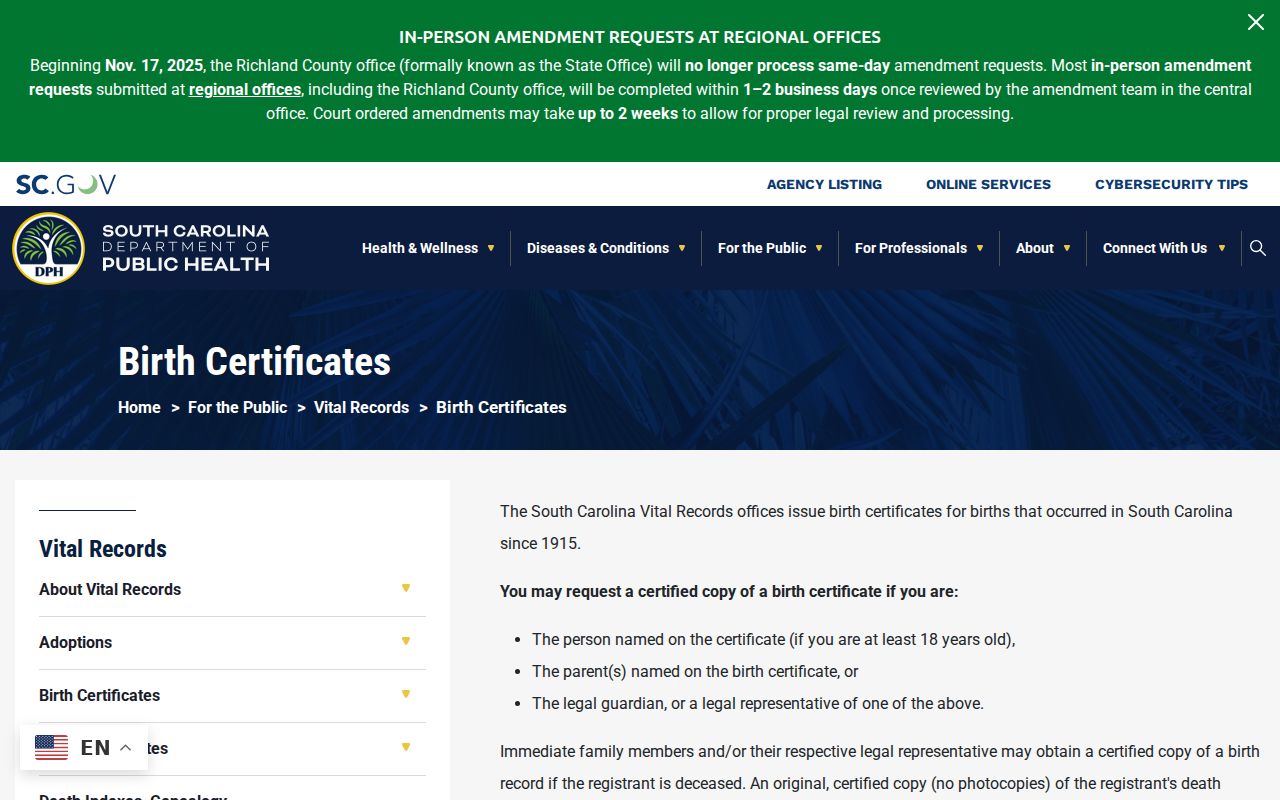Click the South Carolina Department of Public Health wordmark

pyautogui.click(x=186, y=248)
